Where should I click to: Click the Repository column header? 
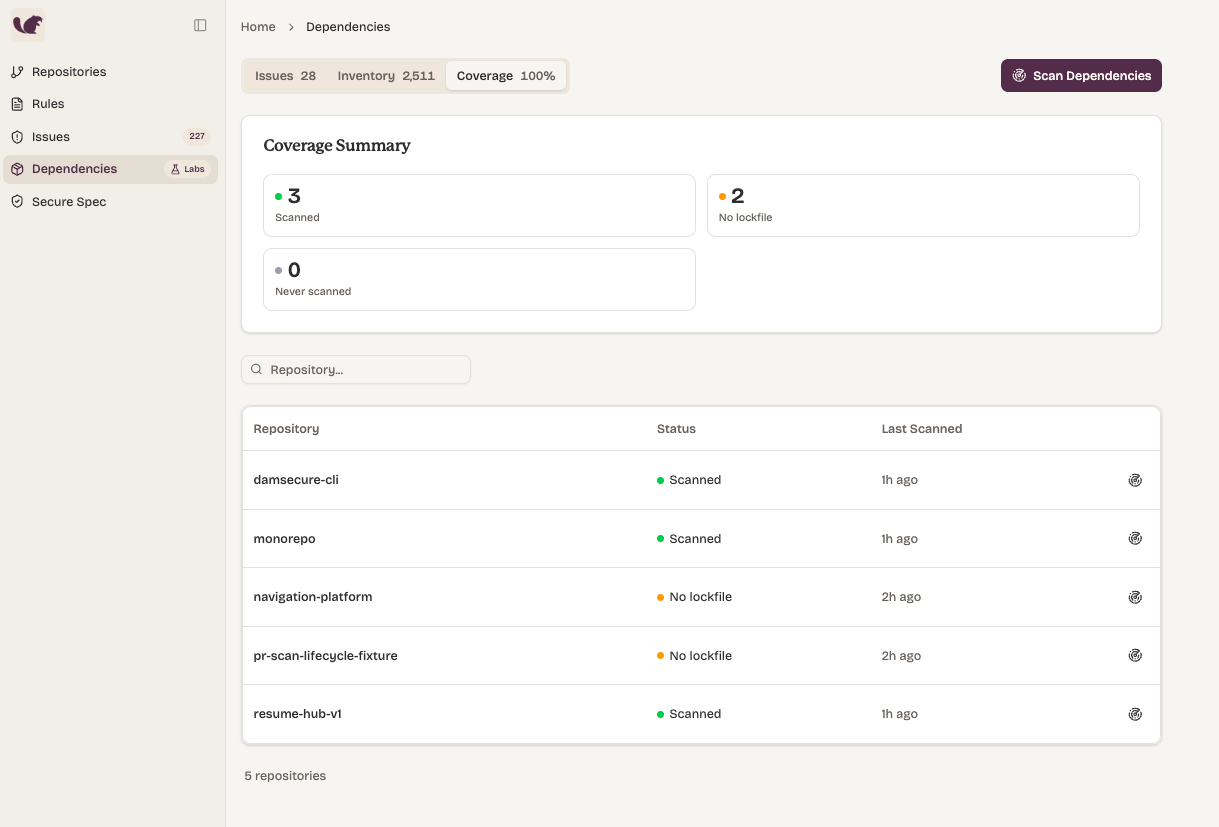tap(286, 429)
